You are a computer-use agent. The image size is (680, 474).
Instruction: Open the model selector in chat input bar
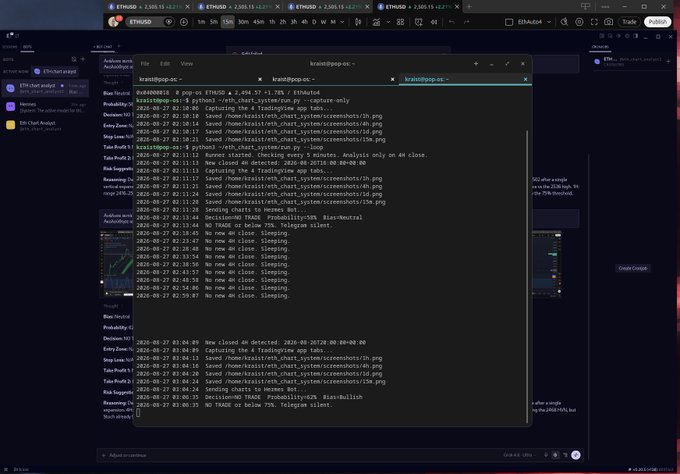pyautogui.click(x=519, y=455)
